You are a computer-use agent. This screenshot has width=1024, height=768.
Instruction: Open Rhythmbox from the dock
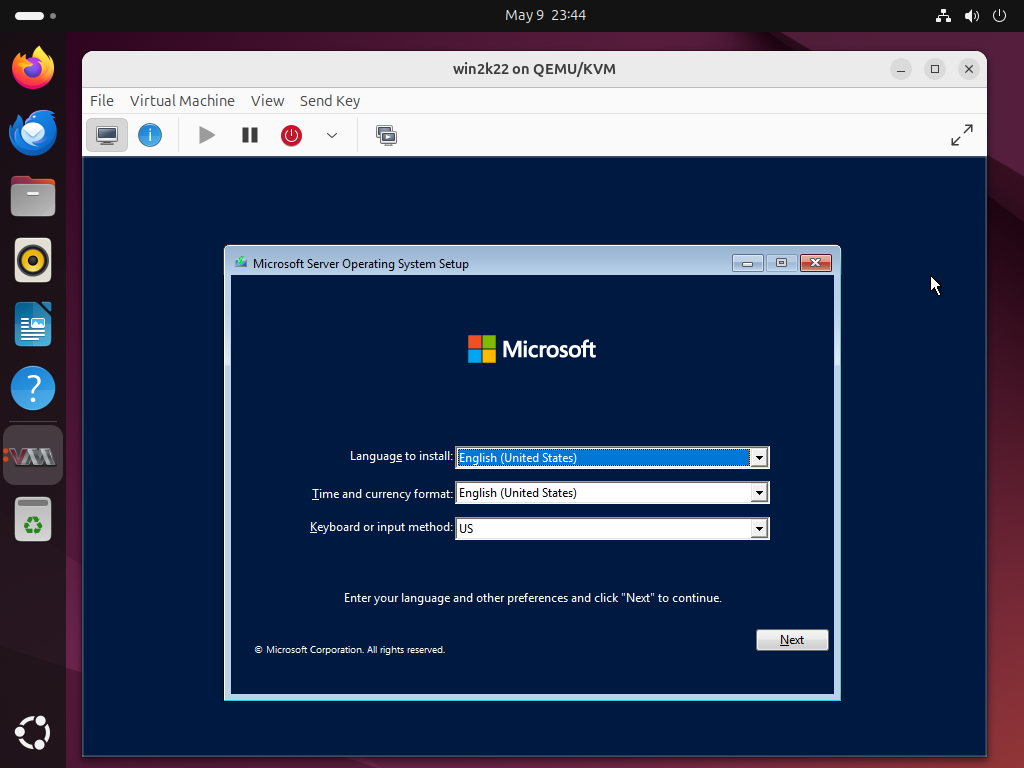33,260
